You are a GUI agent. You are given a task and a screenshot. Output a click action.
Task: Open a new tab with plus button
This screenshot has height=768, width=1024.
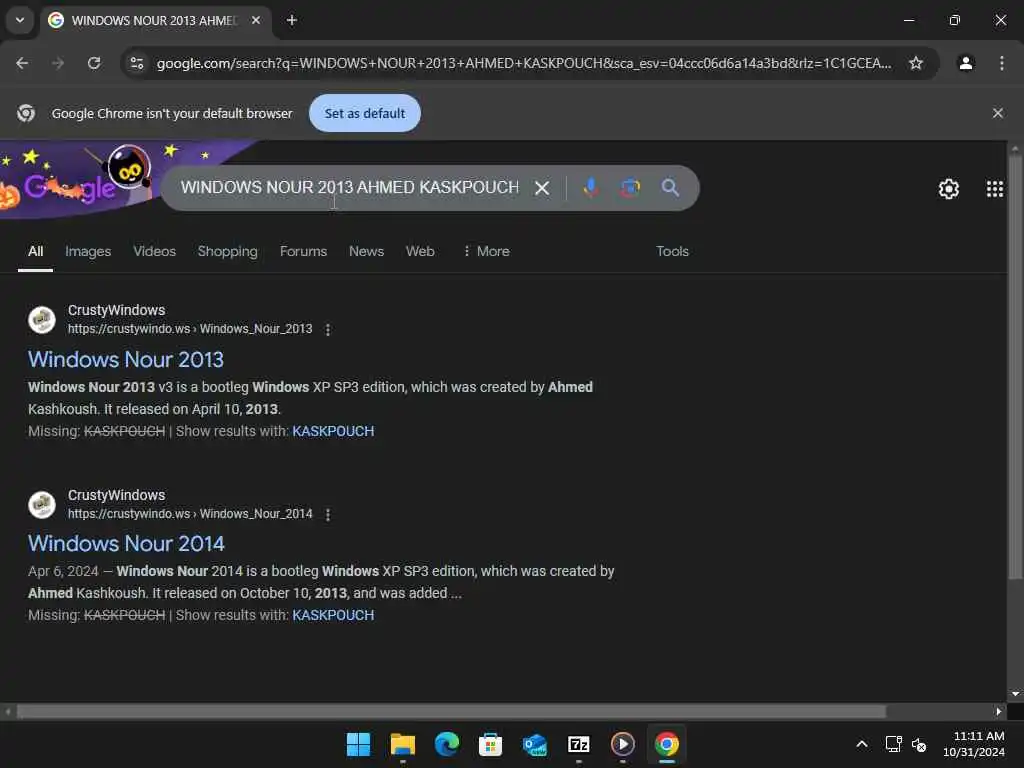pyautogui.click(x=292, y=20)
